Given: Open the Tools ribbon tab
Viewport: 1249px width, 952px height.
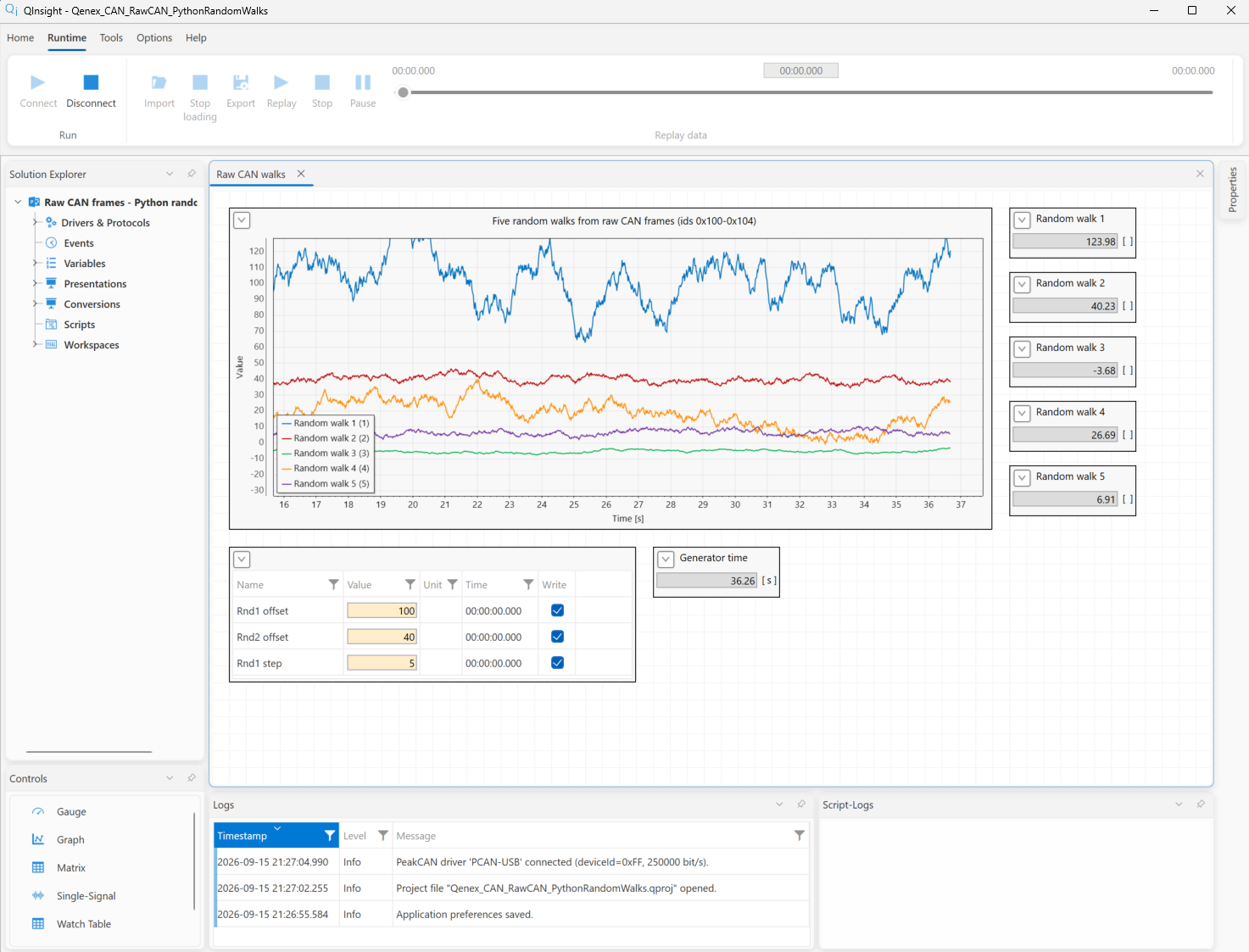Looking at the screenshot, I should pyautogui.click(x=111, y=38).
